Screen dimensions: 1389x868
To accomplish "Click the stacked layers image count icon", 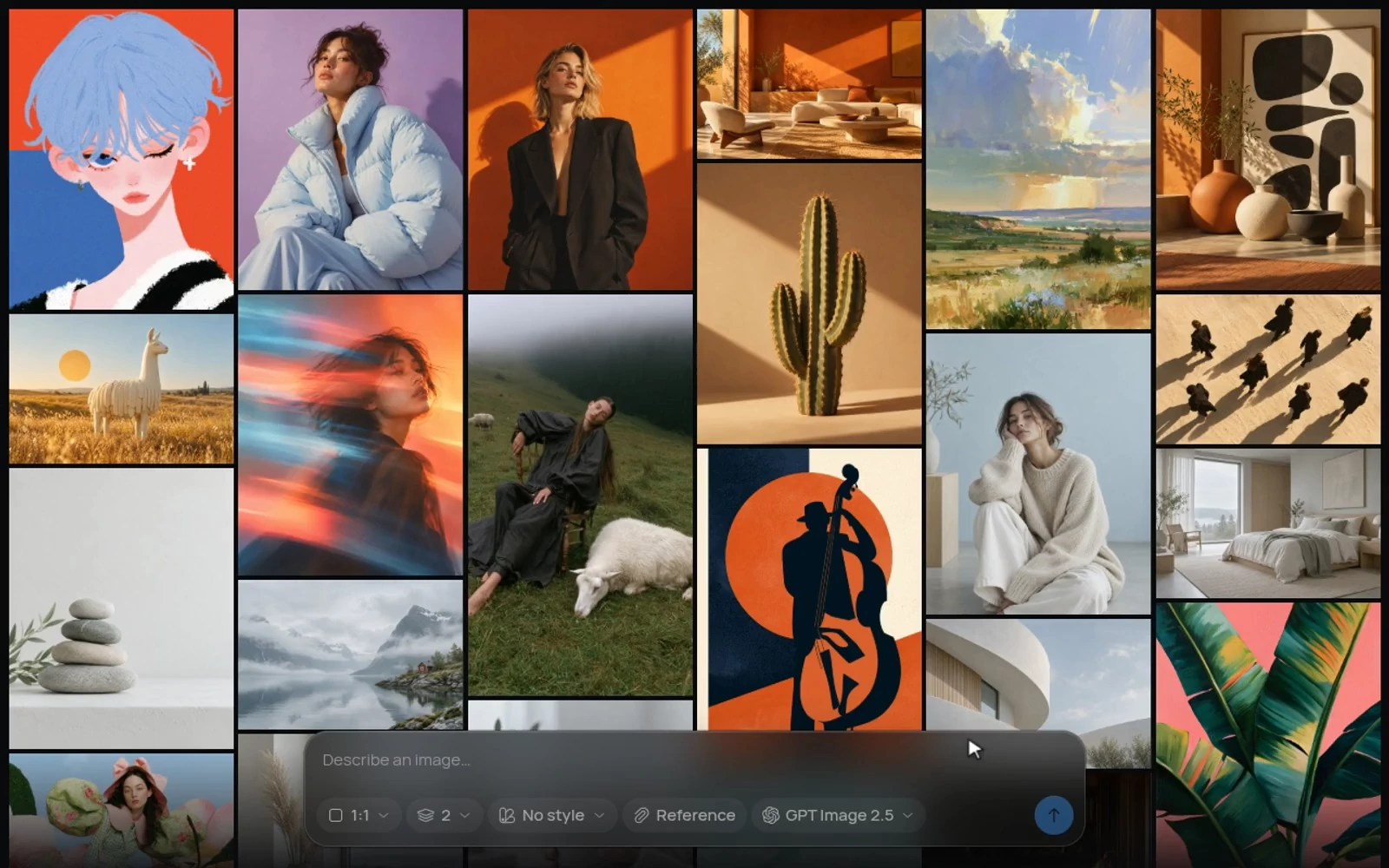I will [x=425, y=815].
